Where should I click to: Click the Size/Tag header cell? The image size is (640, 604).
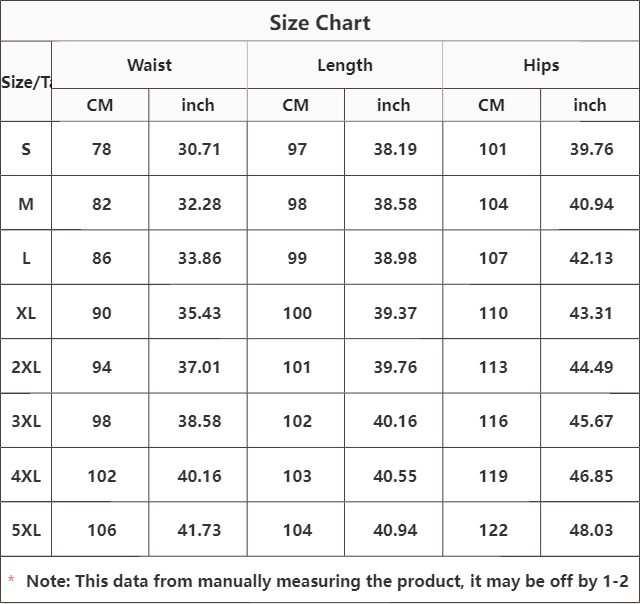tap(26, 82)
